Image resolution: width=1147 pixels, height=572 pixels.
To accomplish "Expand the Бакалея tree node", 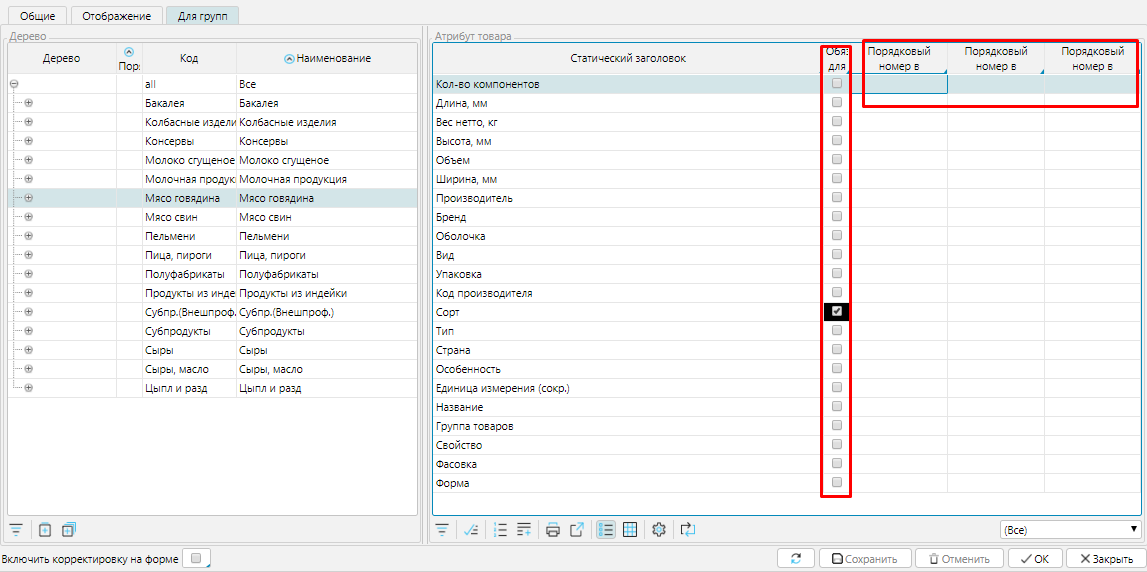I will pyautogui.click(x=28, y=103).
